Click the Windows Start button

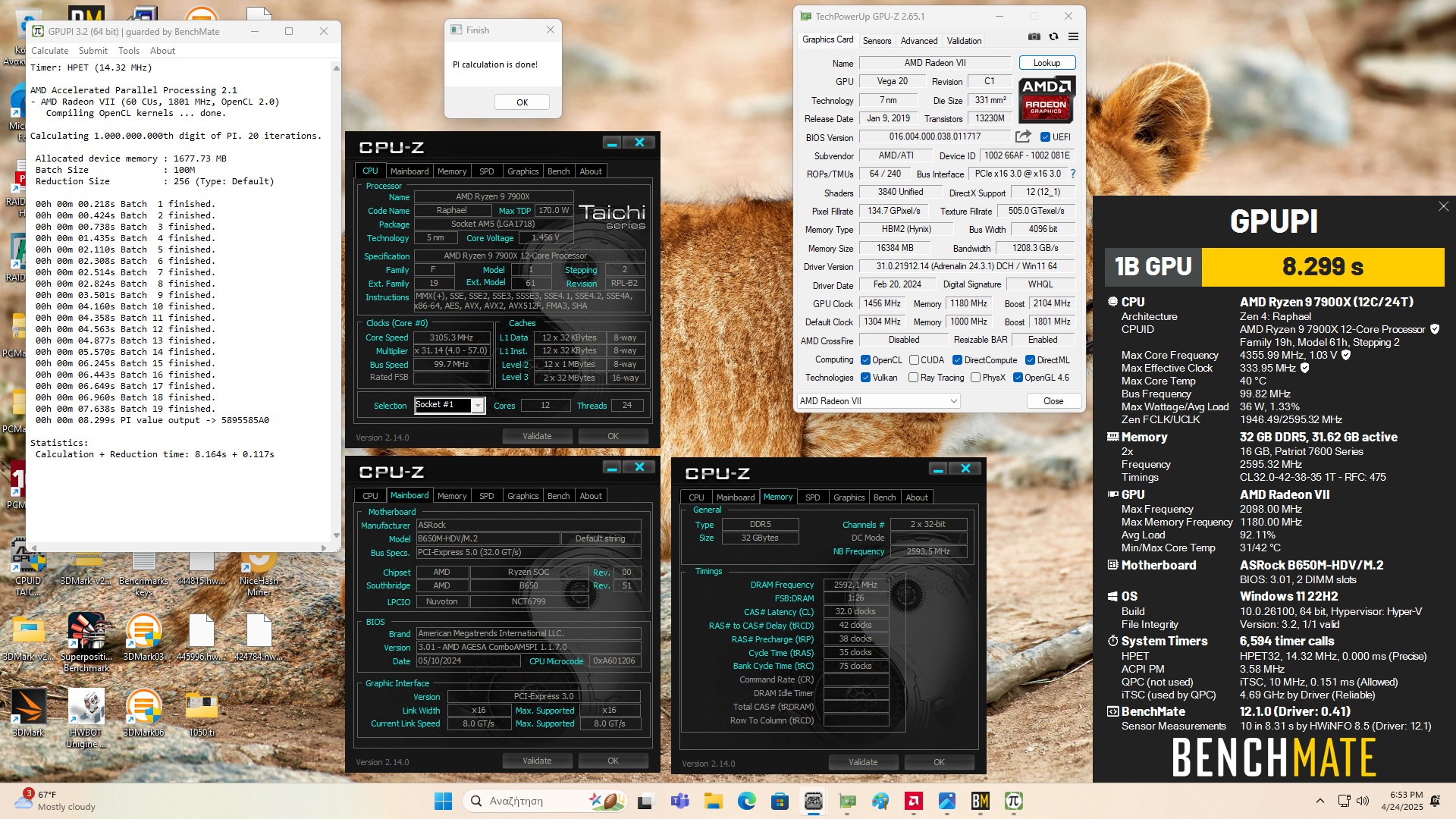coord(443,801)
